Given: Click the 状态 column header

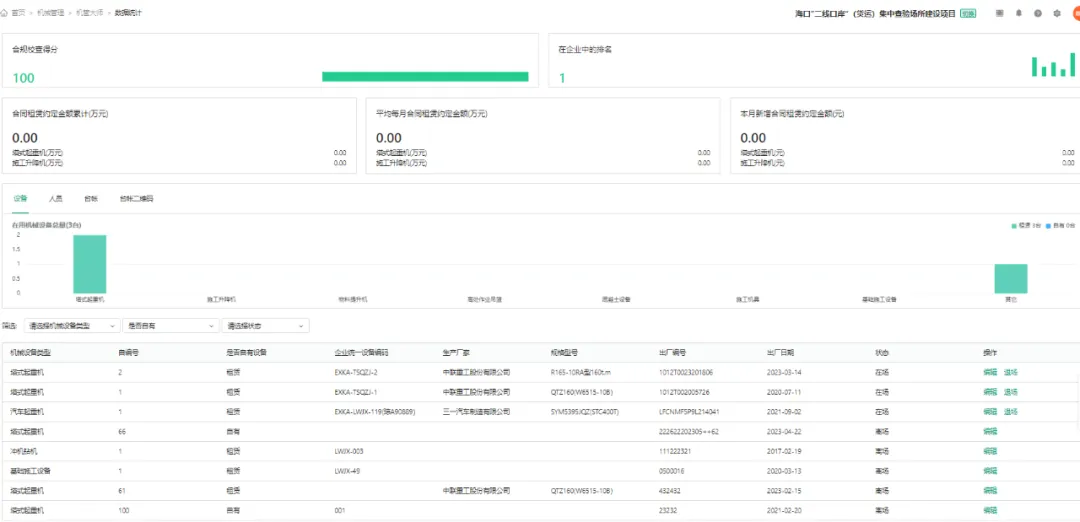Looking at the screenshot, I should pos(882,353).
